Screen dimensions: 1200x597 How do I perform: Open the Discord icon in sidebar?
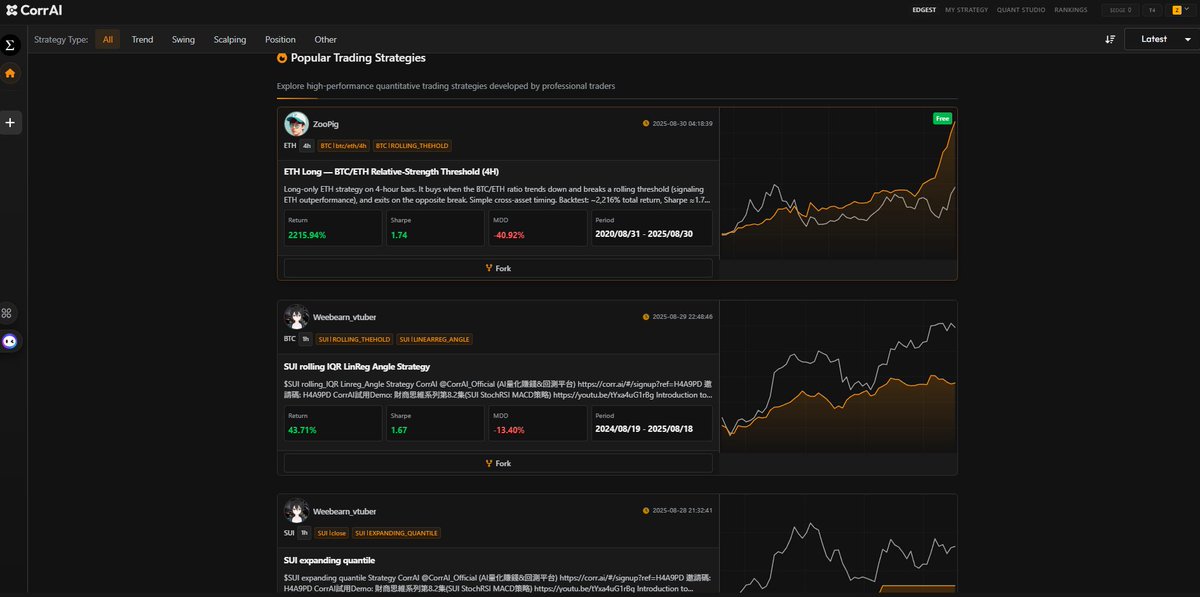point(10,341)
